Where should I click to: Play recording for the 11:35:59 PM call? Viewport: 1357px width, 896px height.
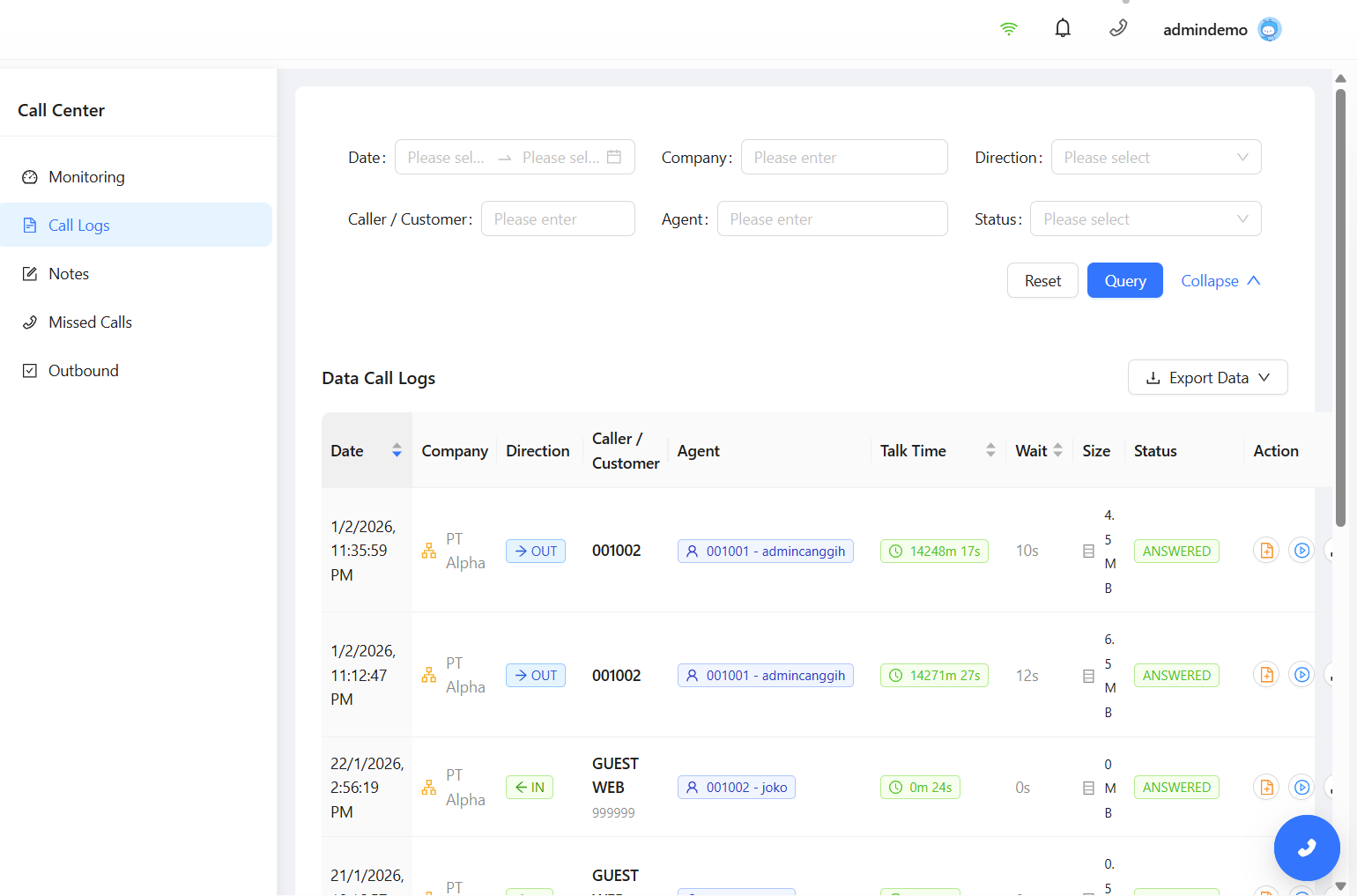[1301, 551]
